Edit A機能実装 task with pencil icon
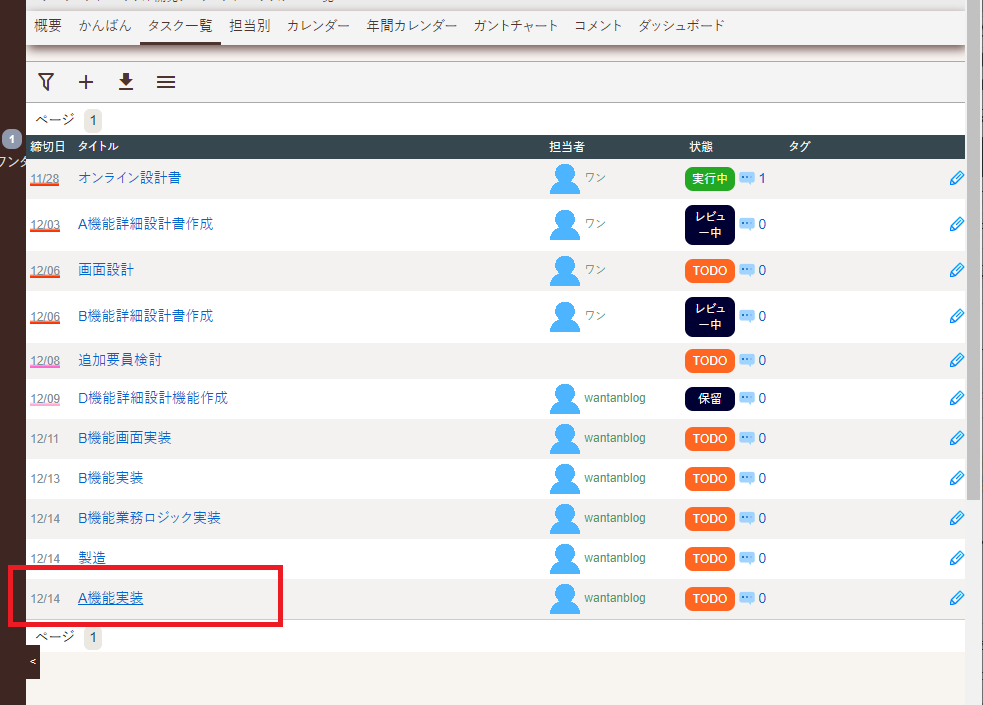The image size is (983, 705). [957, 598]
